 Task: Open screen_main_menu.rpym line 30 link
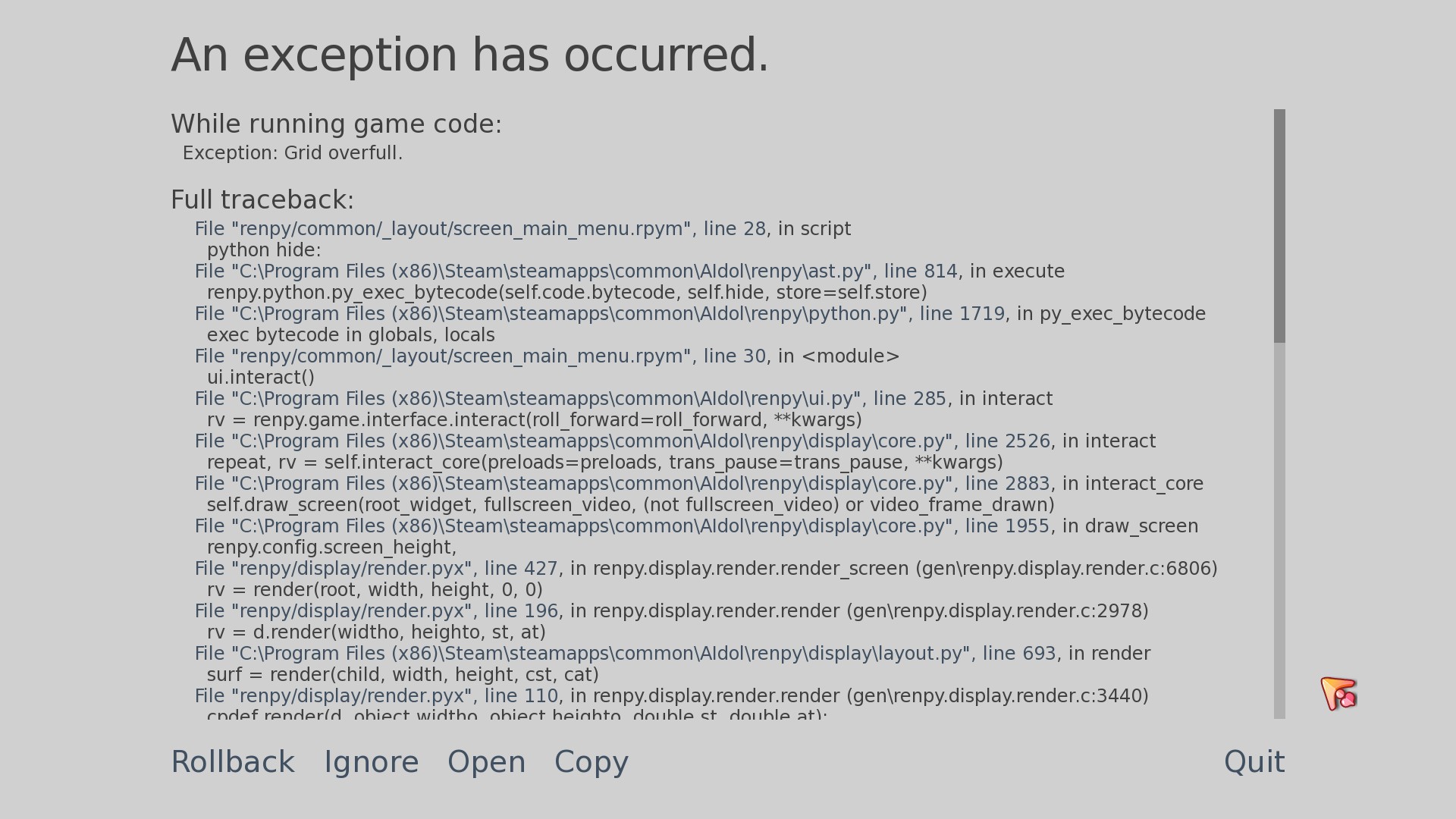(480, 356)
